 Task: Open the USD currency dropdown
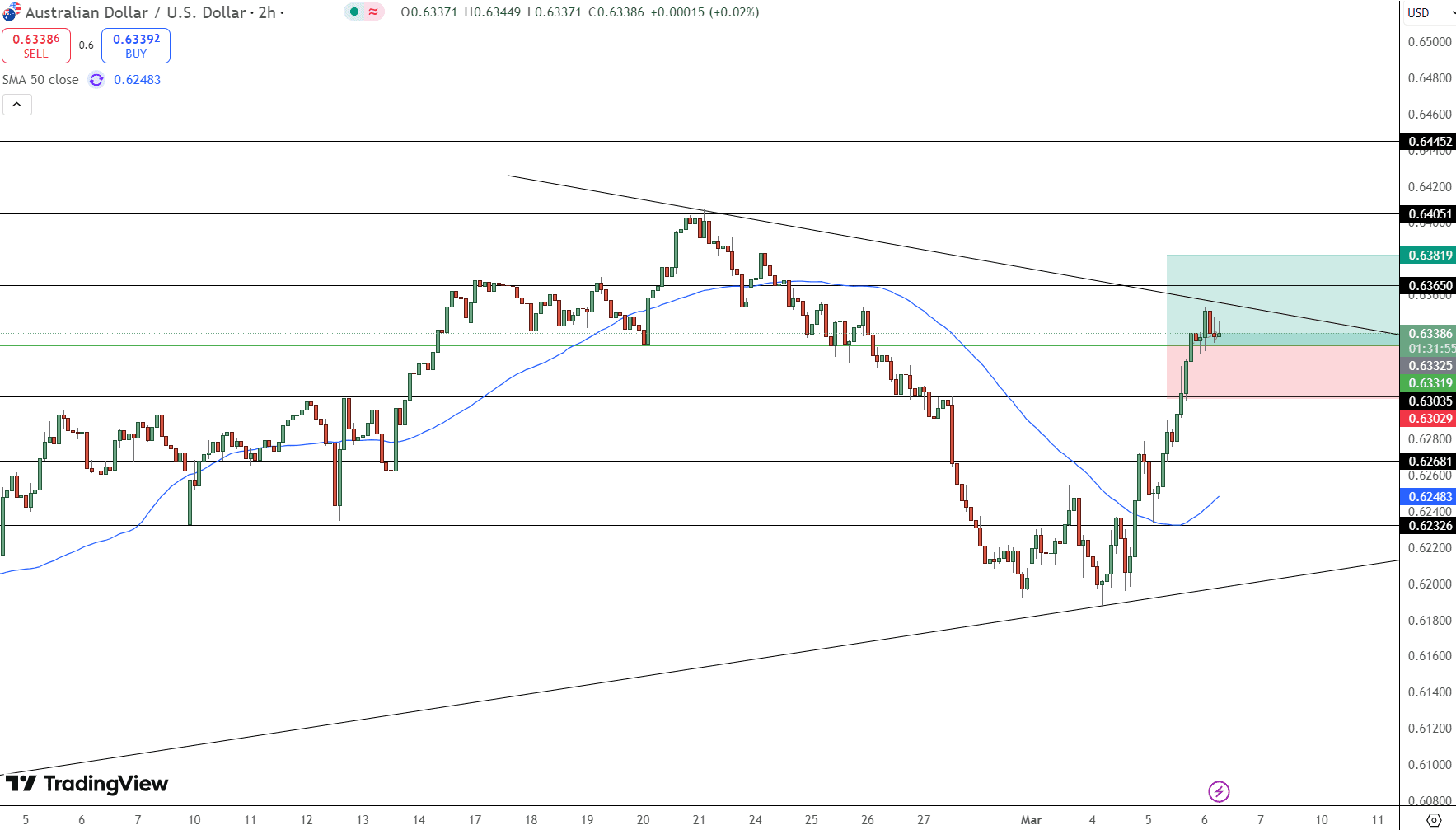[1430, 12]
